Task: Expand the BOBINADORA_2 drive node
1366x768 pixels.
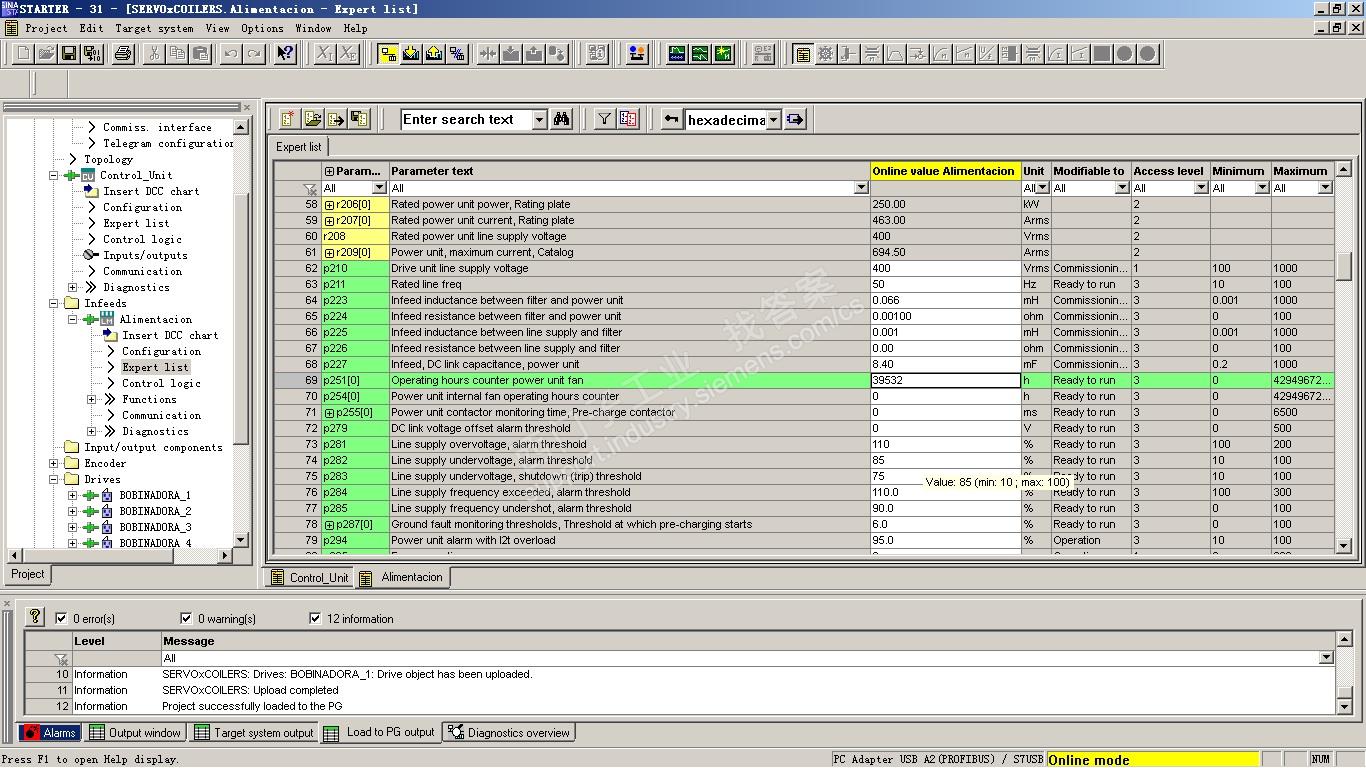Action: (72, 511)
